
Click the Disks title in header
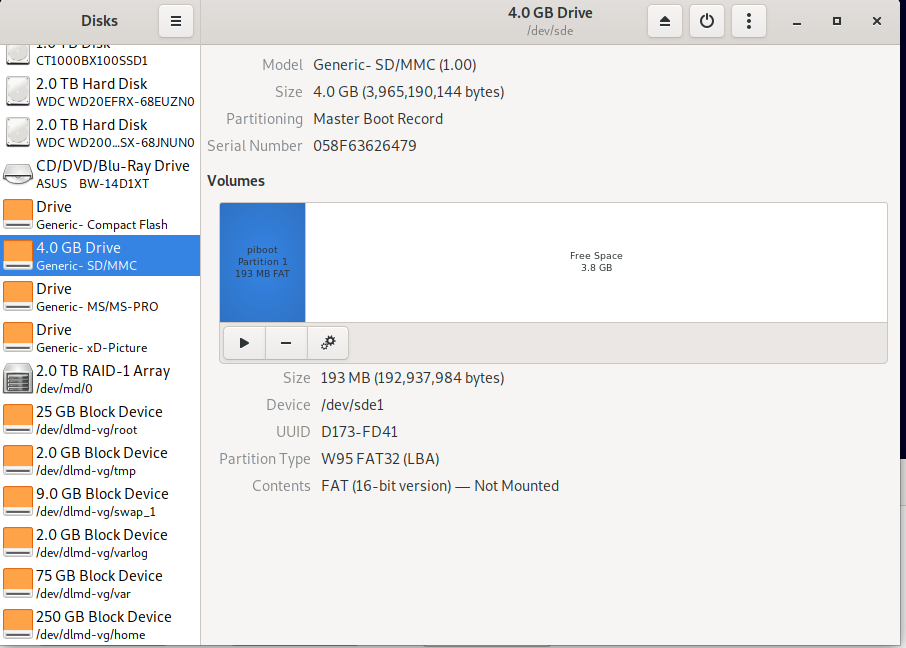(x=99, y=21)
